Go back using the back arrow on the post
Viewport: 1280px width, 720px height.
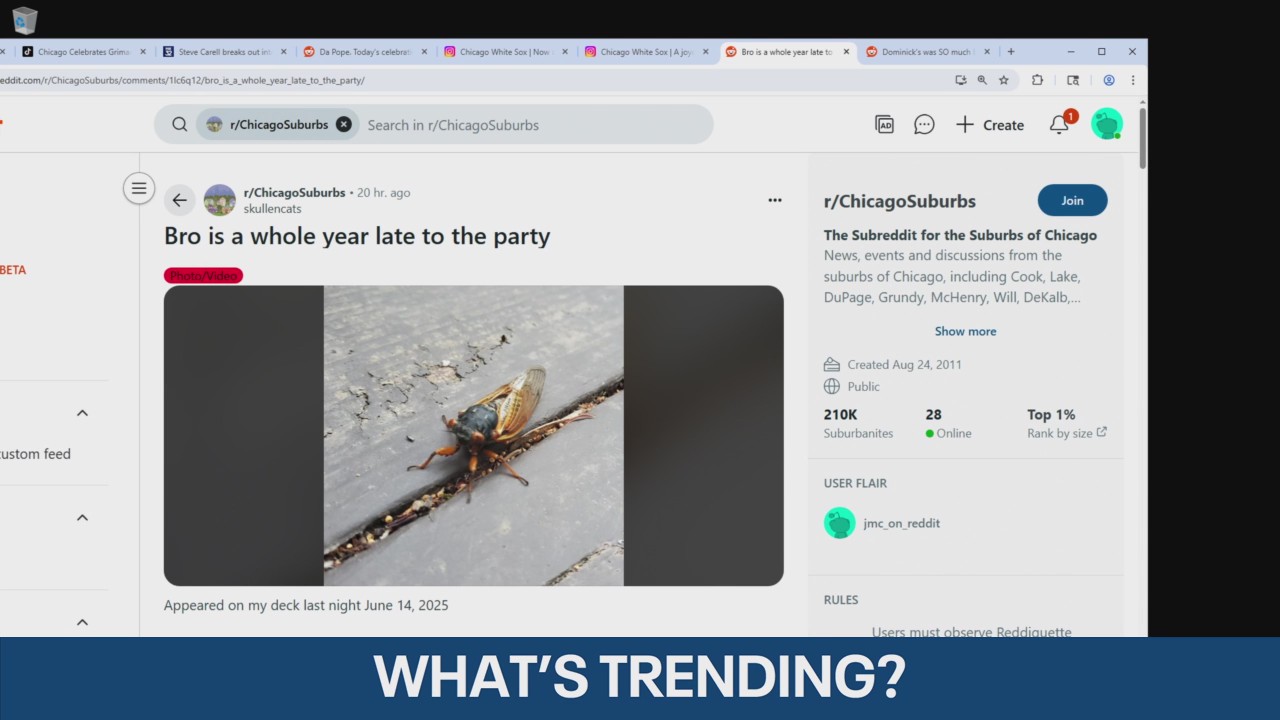(x=179, y=200)
